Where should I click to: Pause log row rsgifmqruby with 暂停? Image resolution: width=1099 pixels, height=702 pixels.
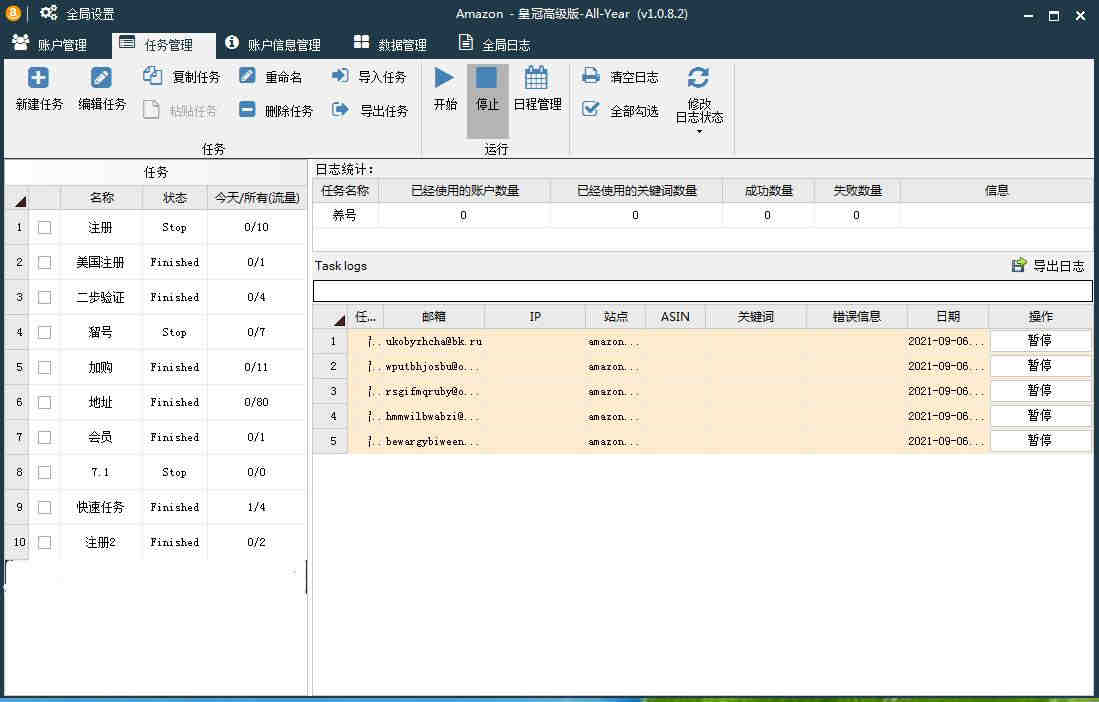pyautogui.click(x=1039, y=391)
